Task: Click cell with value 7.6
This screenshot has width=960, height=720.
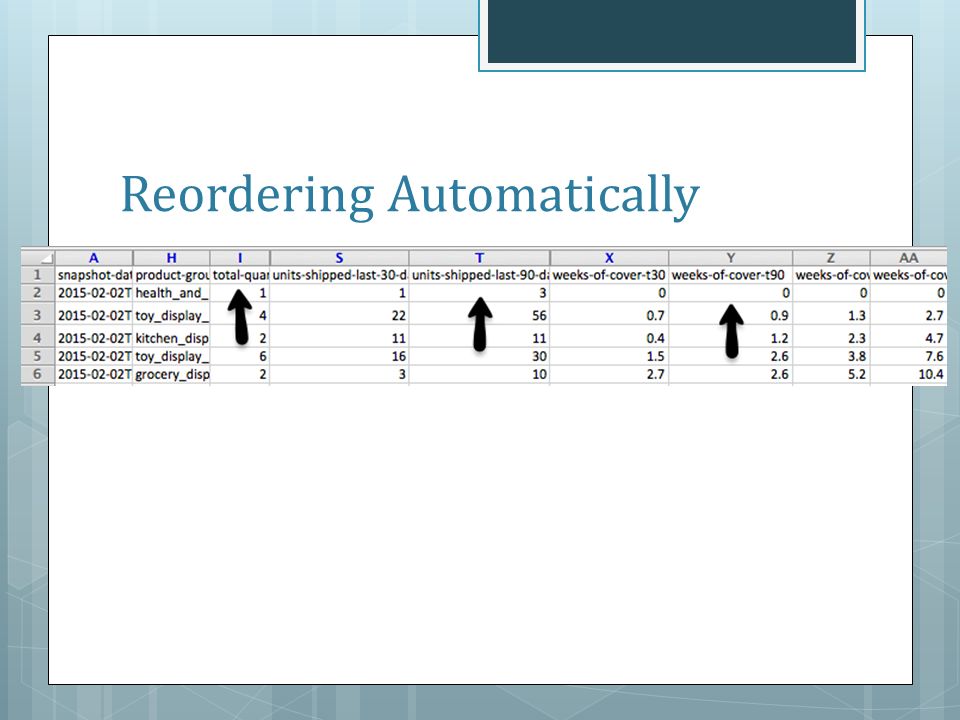Action: (x=909, y=356)
